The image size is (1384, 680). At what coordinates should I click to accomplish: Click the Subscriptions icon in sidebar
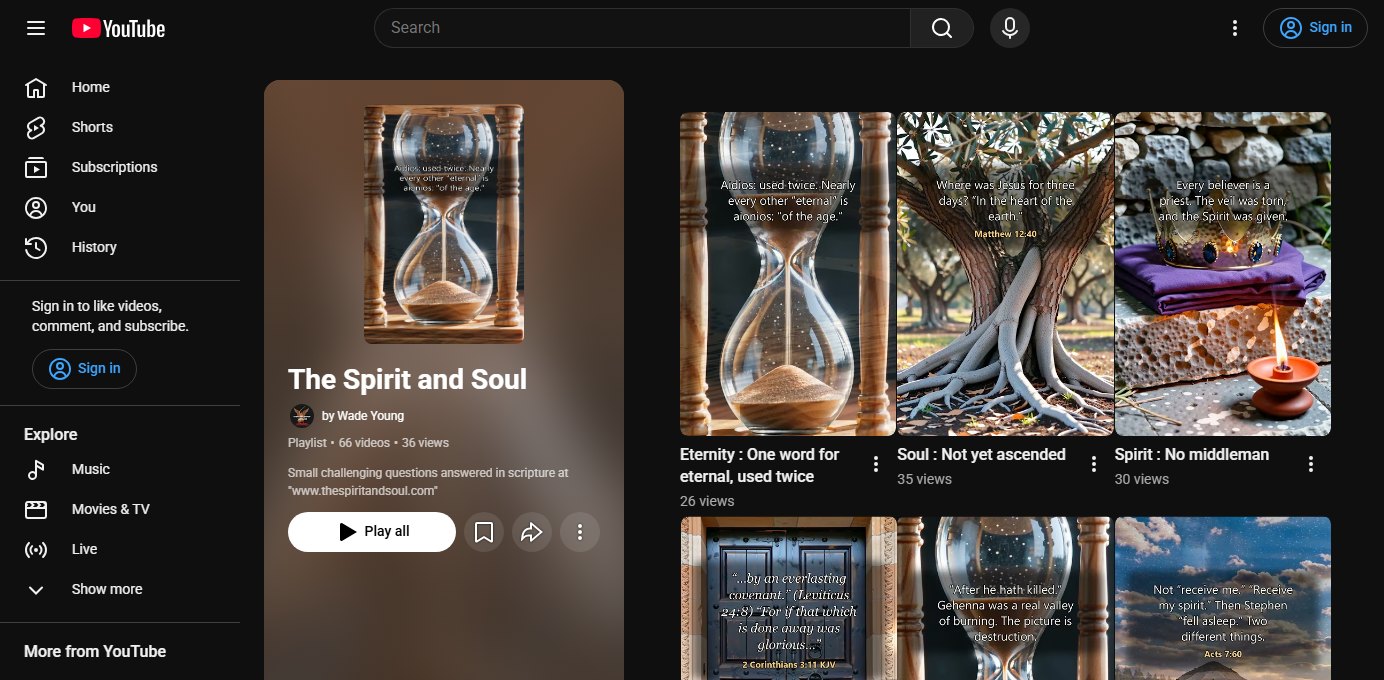coord(36,167)
